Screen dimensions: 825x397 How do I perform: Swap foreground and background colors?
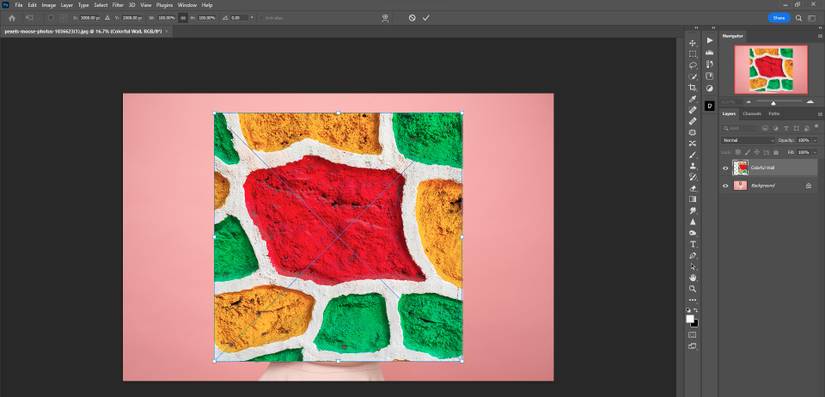click(697, 310)
